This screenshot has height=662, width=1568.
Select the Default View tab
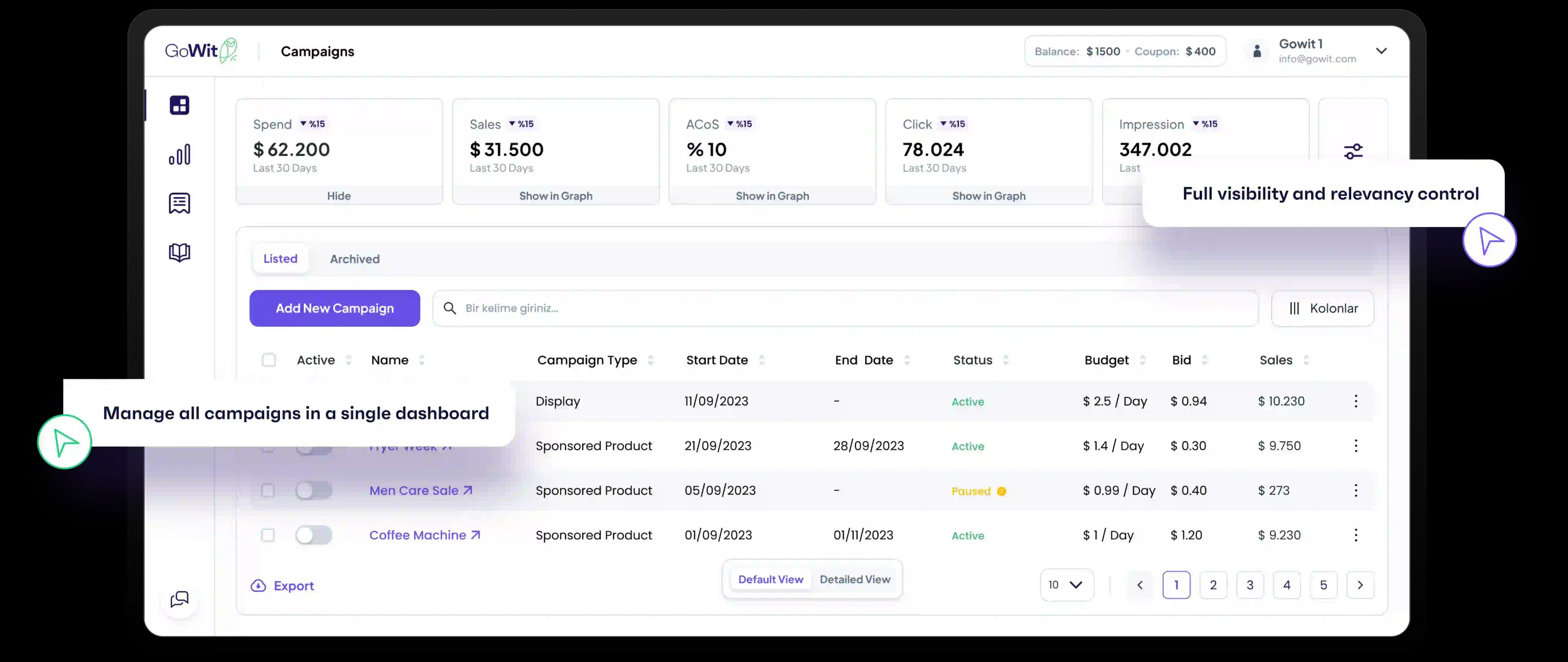[771, 579]
